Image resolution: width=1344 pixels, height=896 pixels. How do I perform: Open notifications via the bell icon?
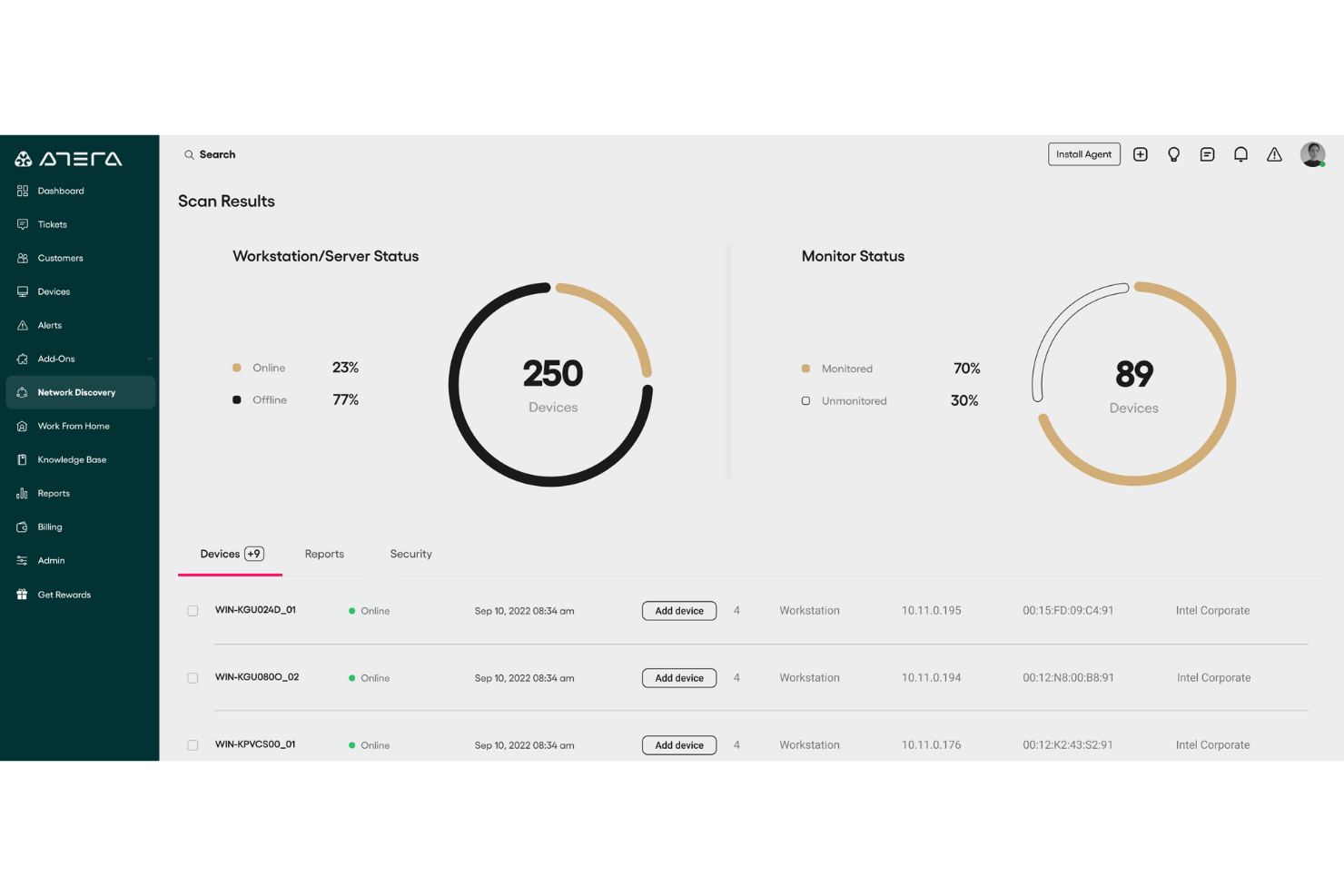(1240, 154)
